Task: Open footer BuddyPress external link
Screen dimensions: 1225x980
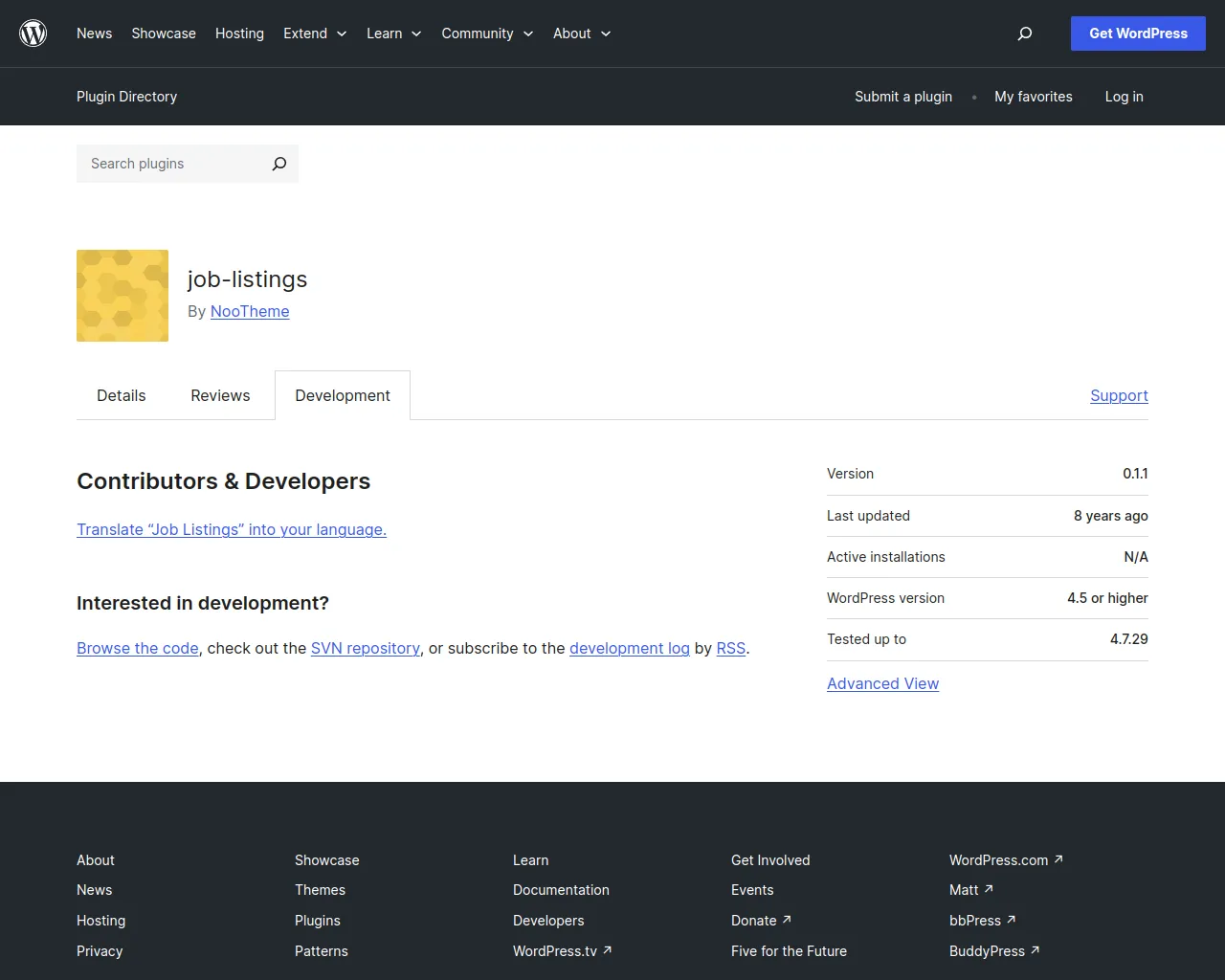Action: (x=994, y=951)
